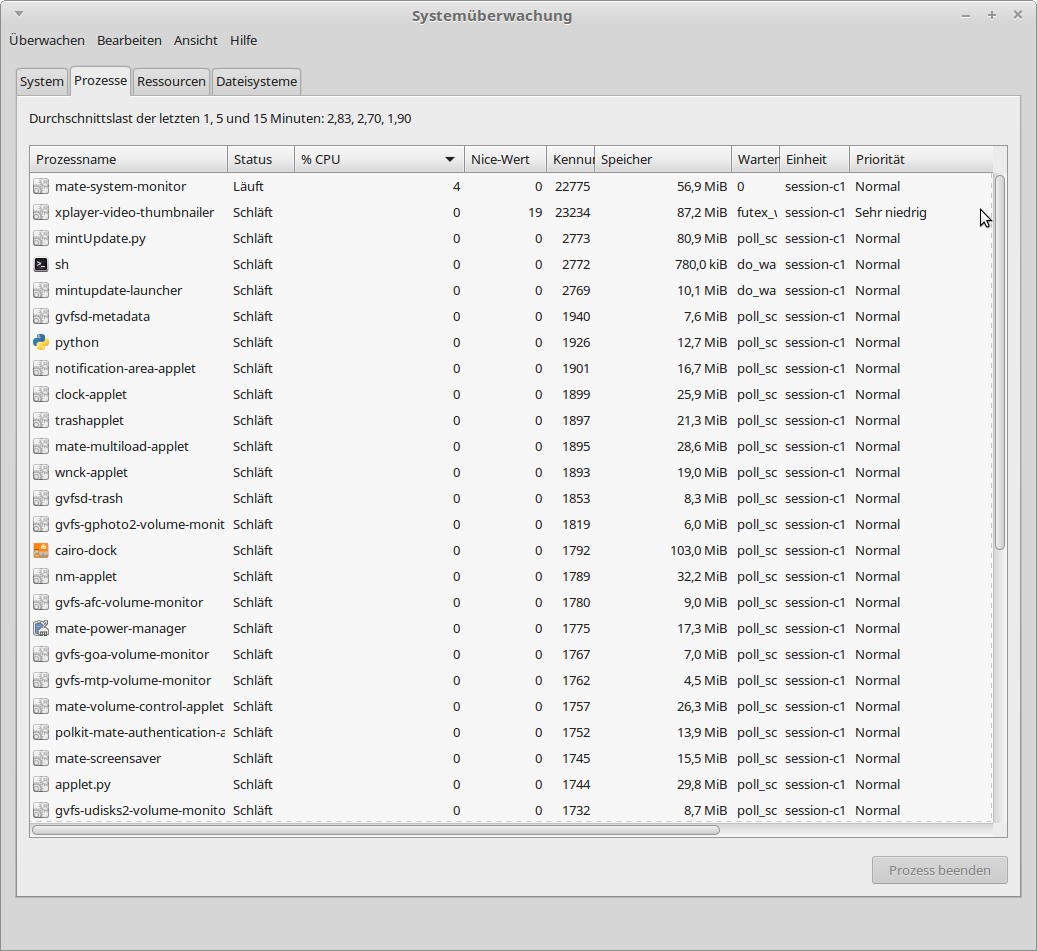The width and height of the screenshot is (1037, 951).
Task: Click the vertical scrollbar of process list
Action: (999, 360)
